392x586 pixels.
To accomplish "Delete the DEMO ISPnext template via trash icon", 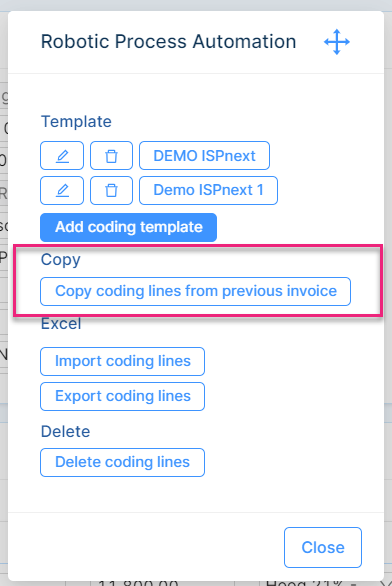I will pyautogui.click(x=111, y=155).
